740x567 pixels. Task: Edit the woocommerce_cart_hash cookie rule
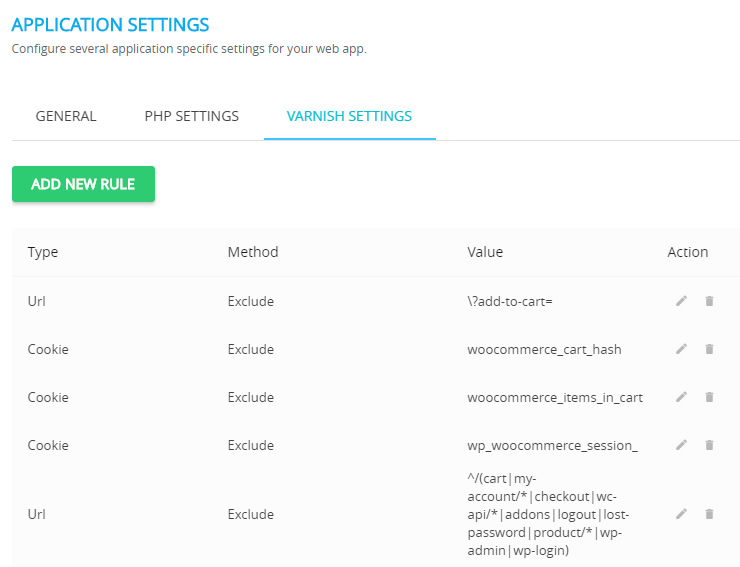pyautogui.click(x=681, y=349)
